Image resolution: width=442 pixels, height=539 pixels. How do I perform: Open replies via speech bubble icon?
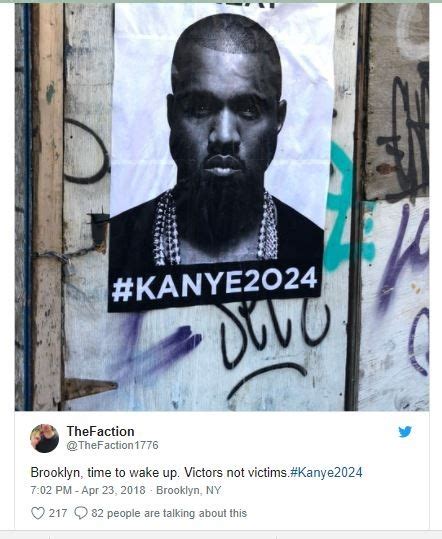(81, 513)
